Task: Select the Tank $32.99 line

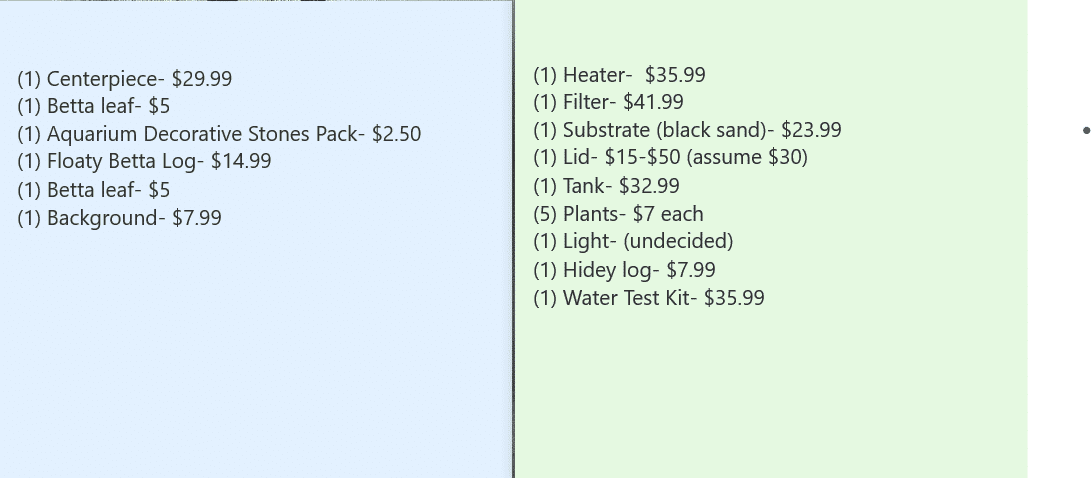Action: (606, 186)
